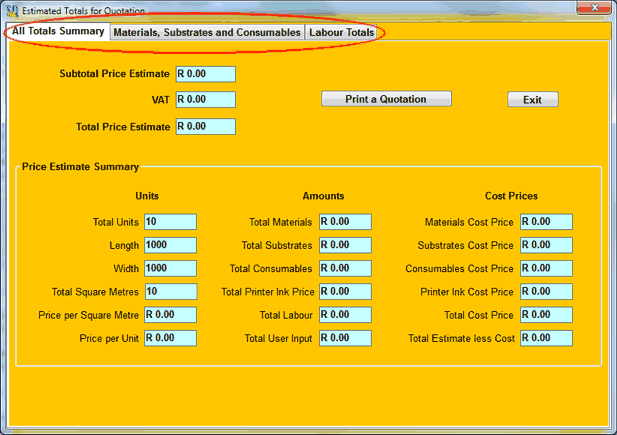Select the VAT amount field
The image size is (617, 435).
(x=205, y=100)
